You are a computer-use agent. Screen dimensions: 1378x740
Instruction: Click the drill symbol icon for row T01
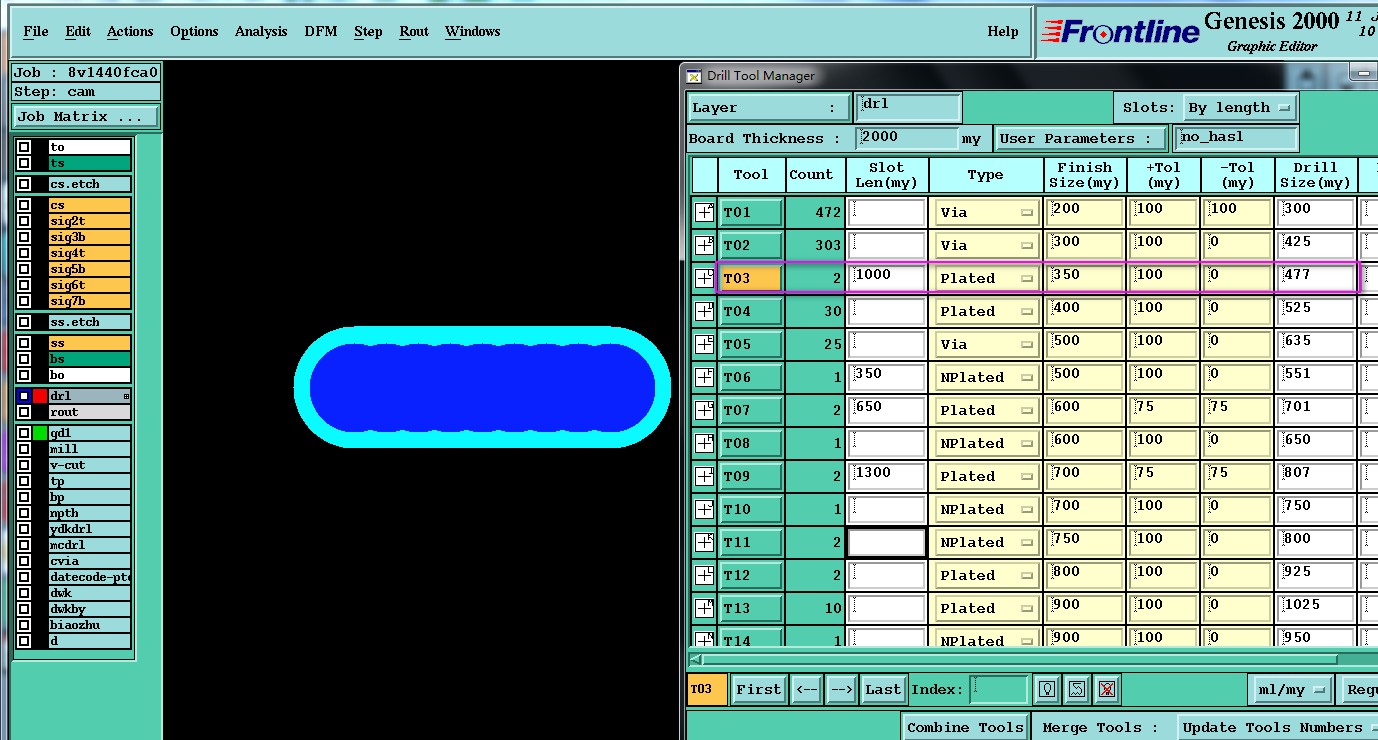[x=704, y=212]
